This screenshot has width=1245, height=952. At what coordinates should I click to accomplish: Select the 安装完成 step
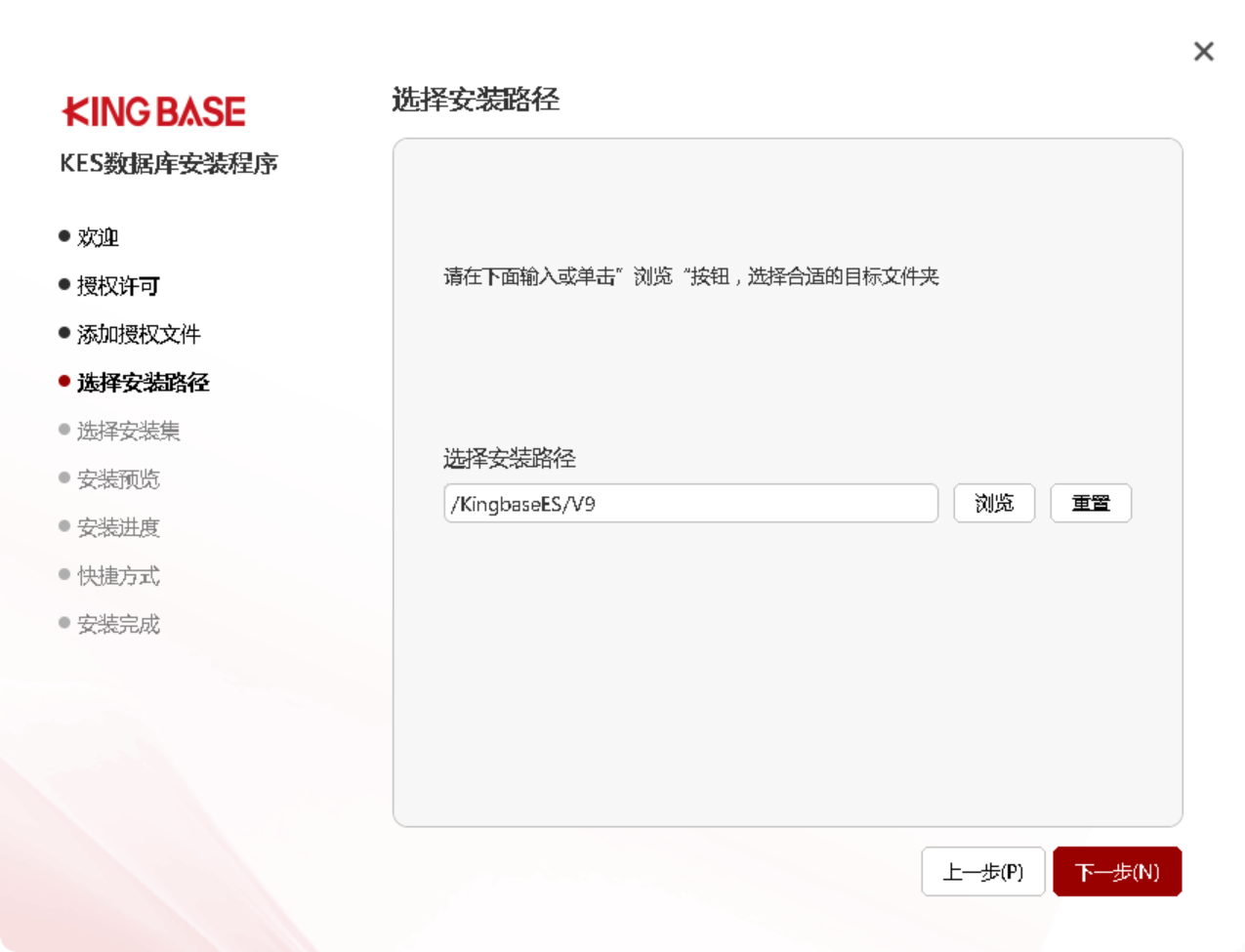pos(118,624)
